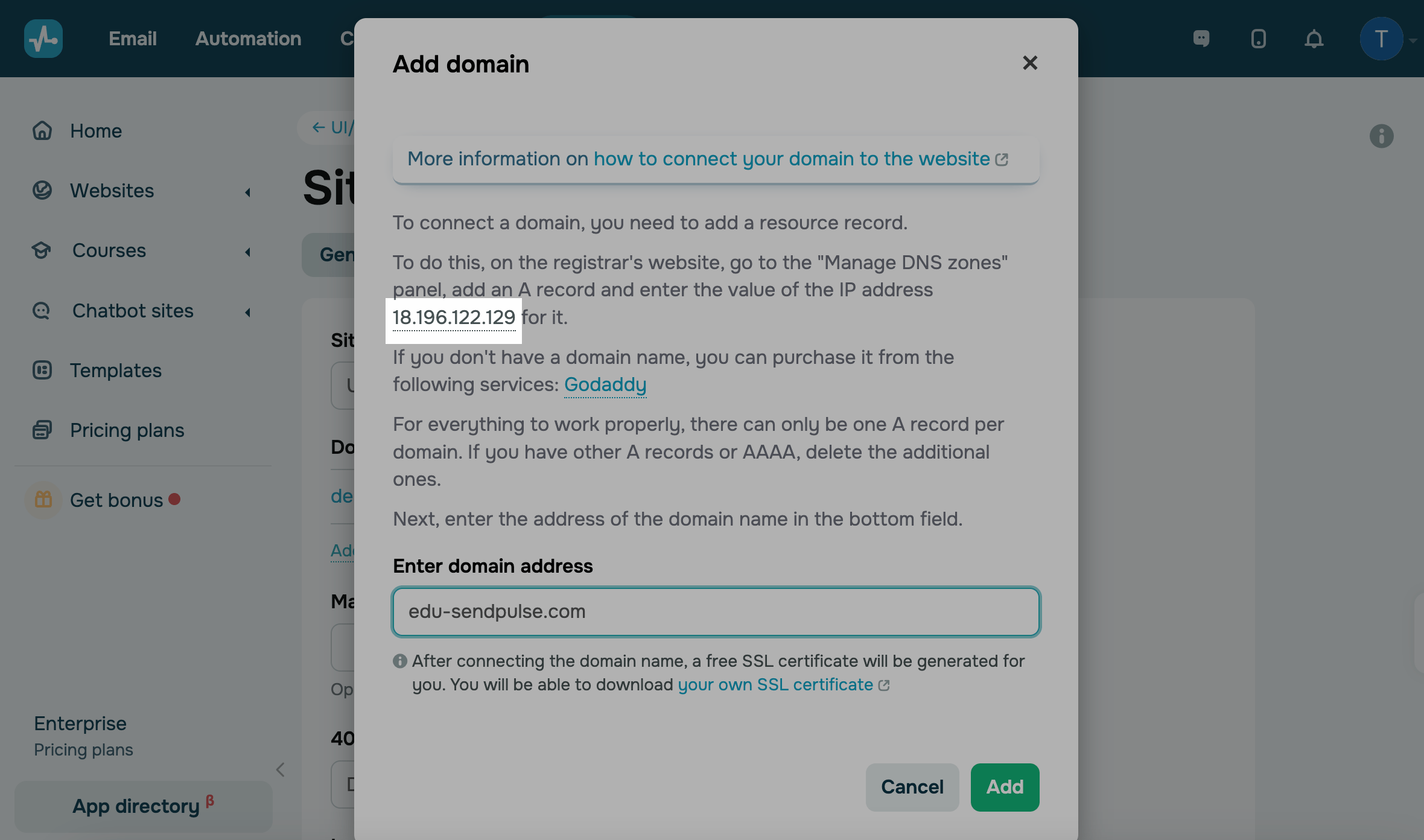1424x840 pixels.
Task: Open the live chat icon
Action: click(1201, 39)
